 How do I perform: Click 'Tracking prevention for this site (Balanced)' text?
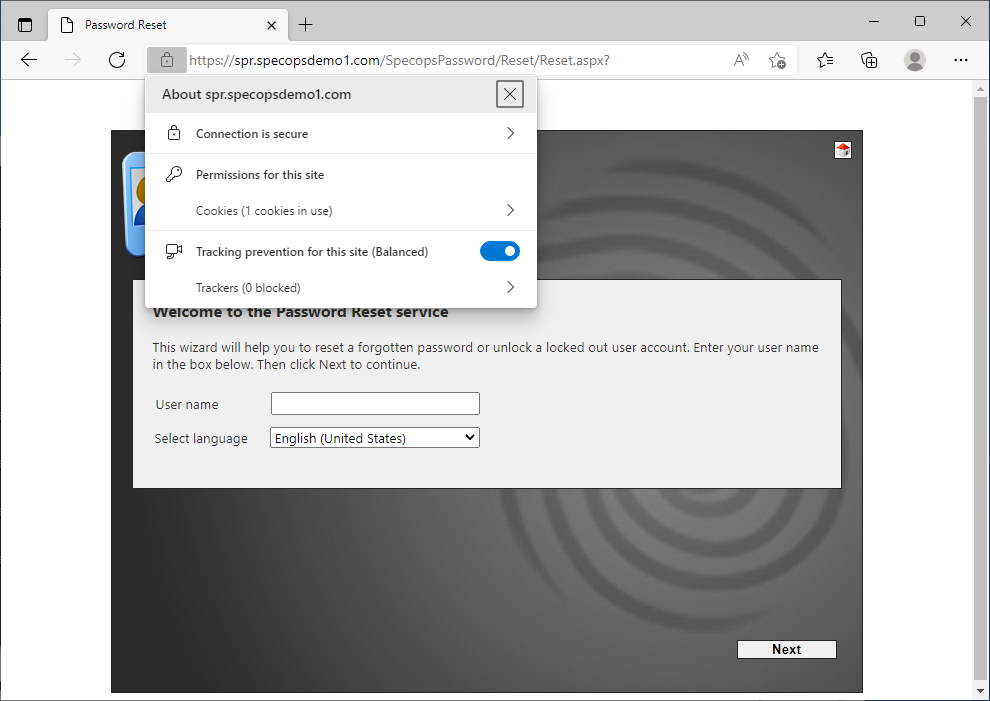(x=312, y=252)
